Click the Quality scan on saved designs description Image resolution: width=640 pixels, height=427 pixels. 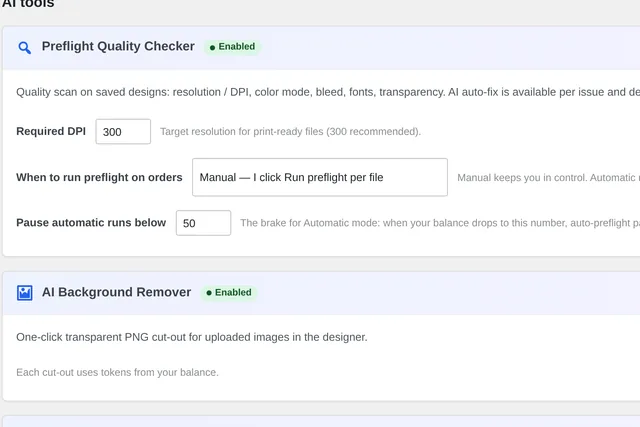pos(328,92)
